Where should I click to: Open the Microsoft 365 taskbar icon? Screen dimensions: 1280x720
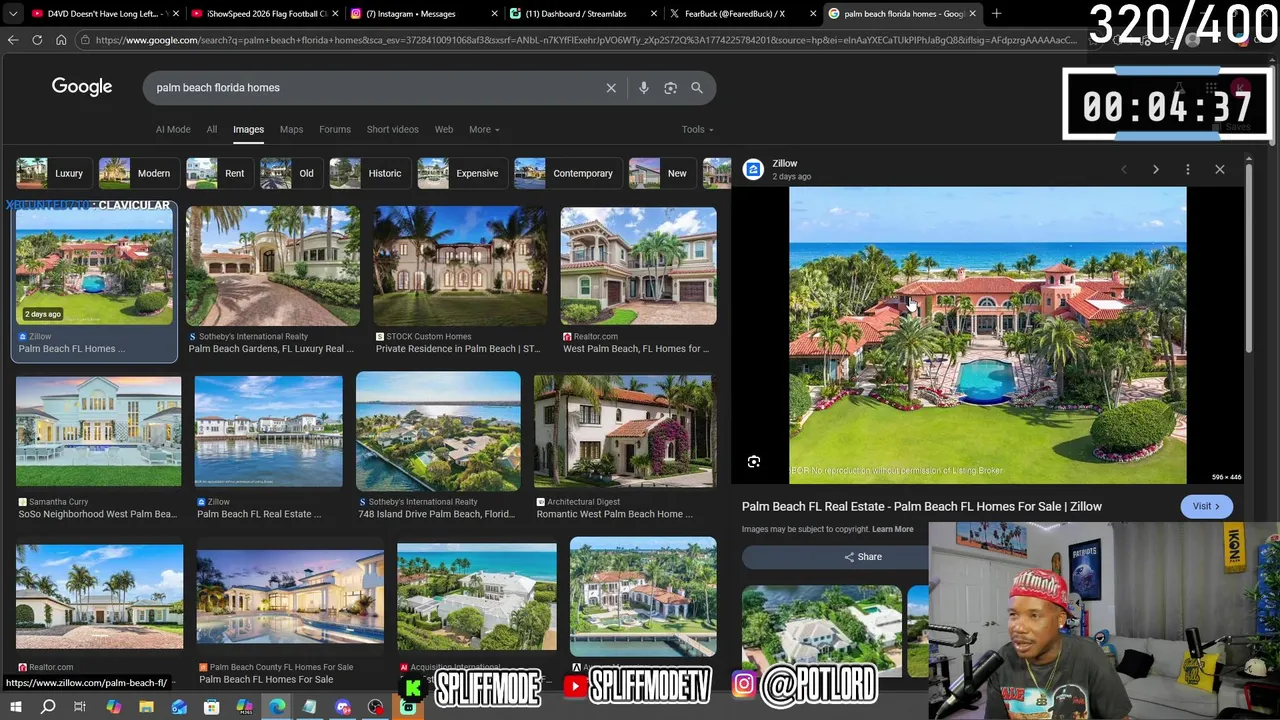pos(244,707)
